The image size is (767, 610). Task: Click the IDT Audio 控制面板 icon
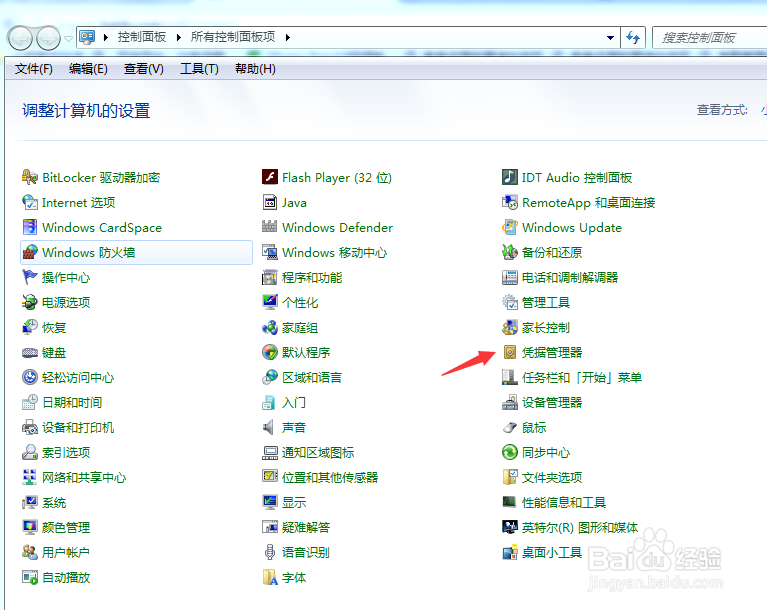tap(510, 177)
